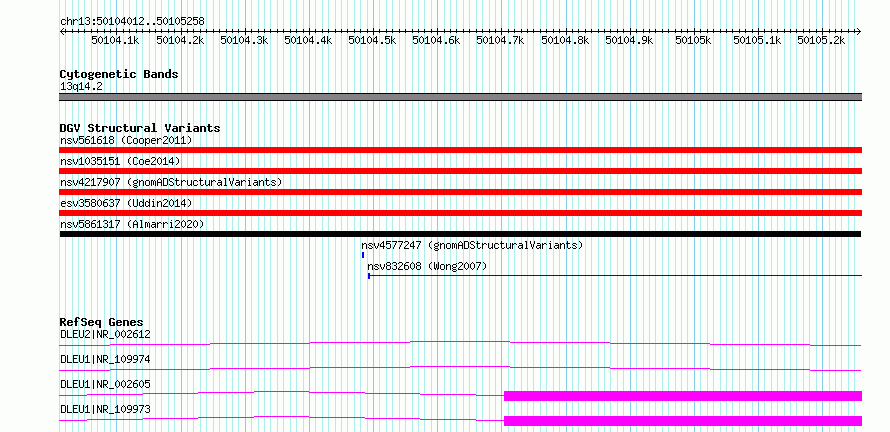
Task: Open nsv4577247 (gnomADStructuralVariants) label
Action: click(472, 245)
